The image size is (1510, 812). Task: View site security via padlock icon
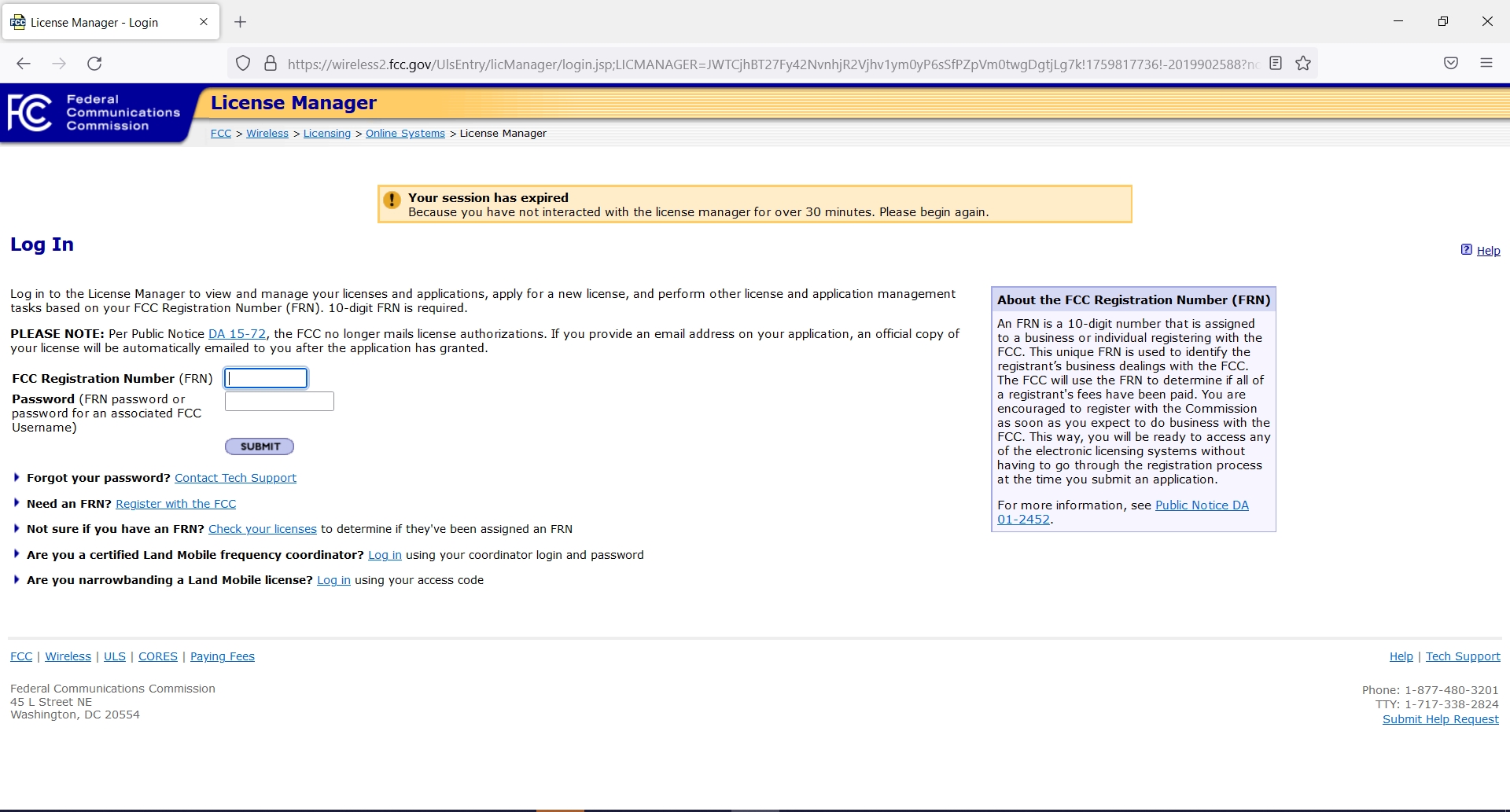pos(270,64)
